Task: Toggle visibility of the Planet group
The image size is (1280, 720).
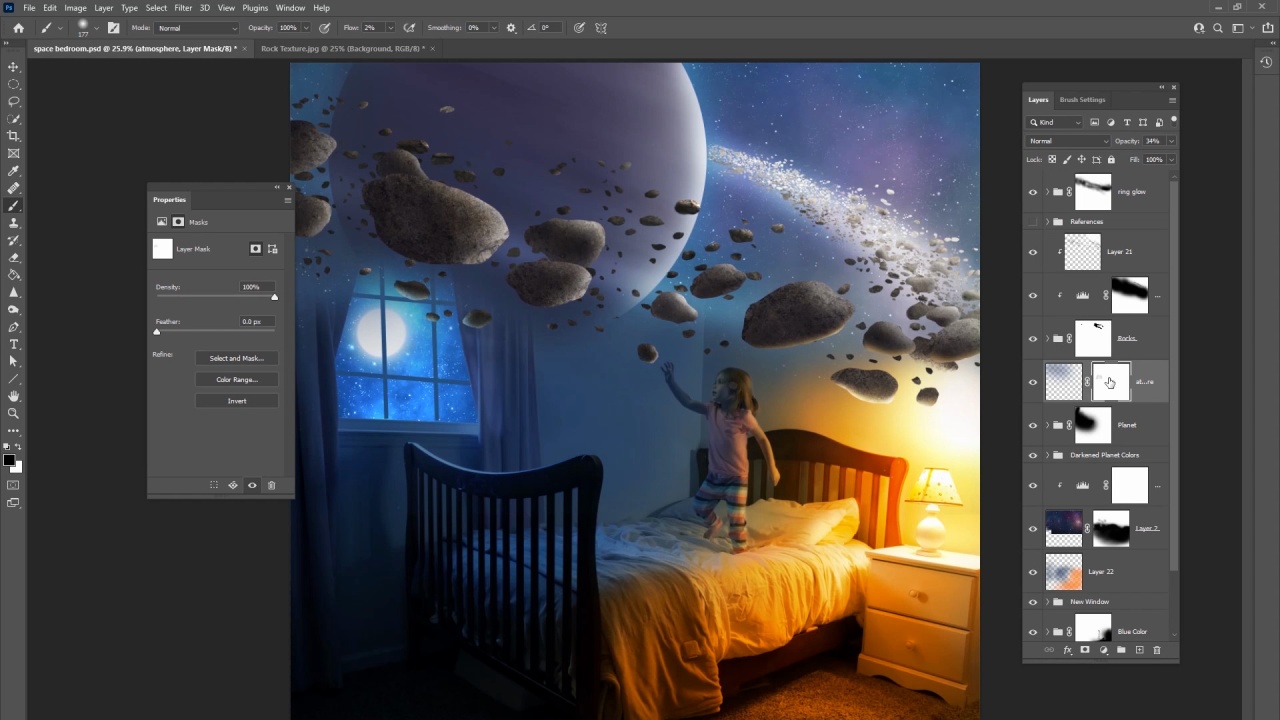Action: click(1033, 425)
